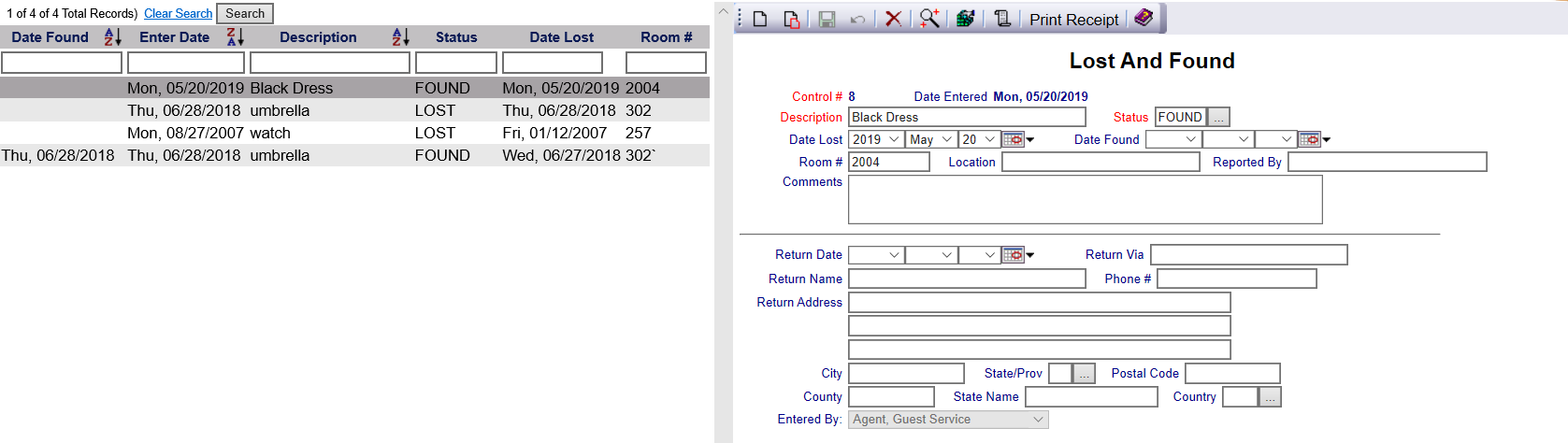The width and height of the screenshot is (1568, 443).
Task: Expand the Date Lost month dropdown showing May
Action: (x=930, y=139)
